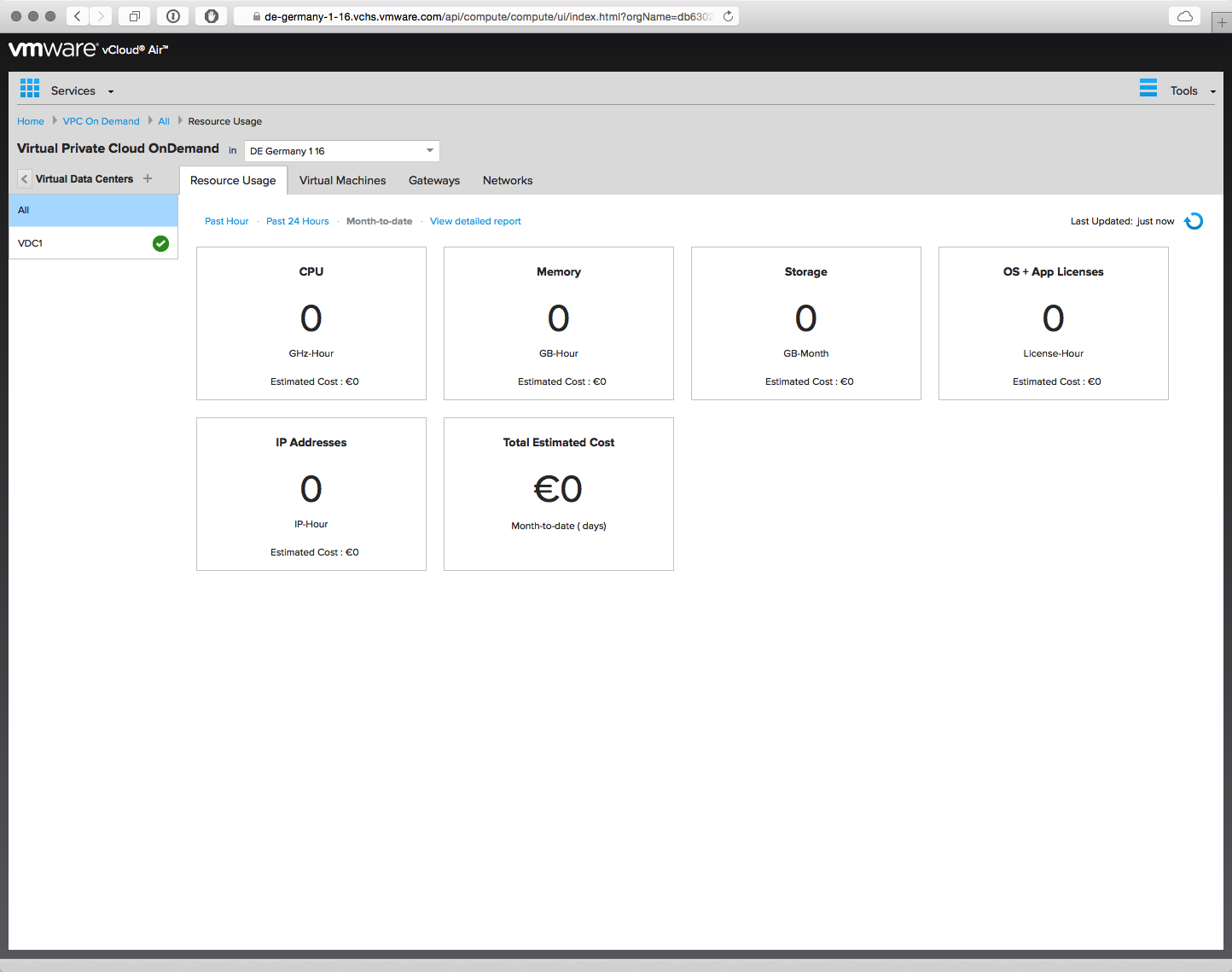Click the browser back arrow

coord(77,16)
